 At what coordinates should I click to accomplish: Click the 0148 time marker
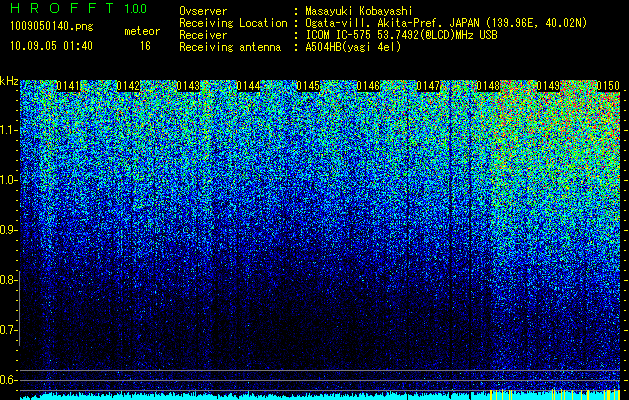point(488,85)
